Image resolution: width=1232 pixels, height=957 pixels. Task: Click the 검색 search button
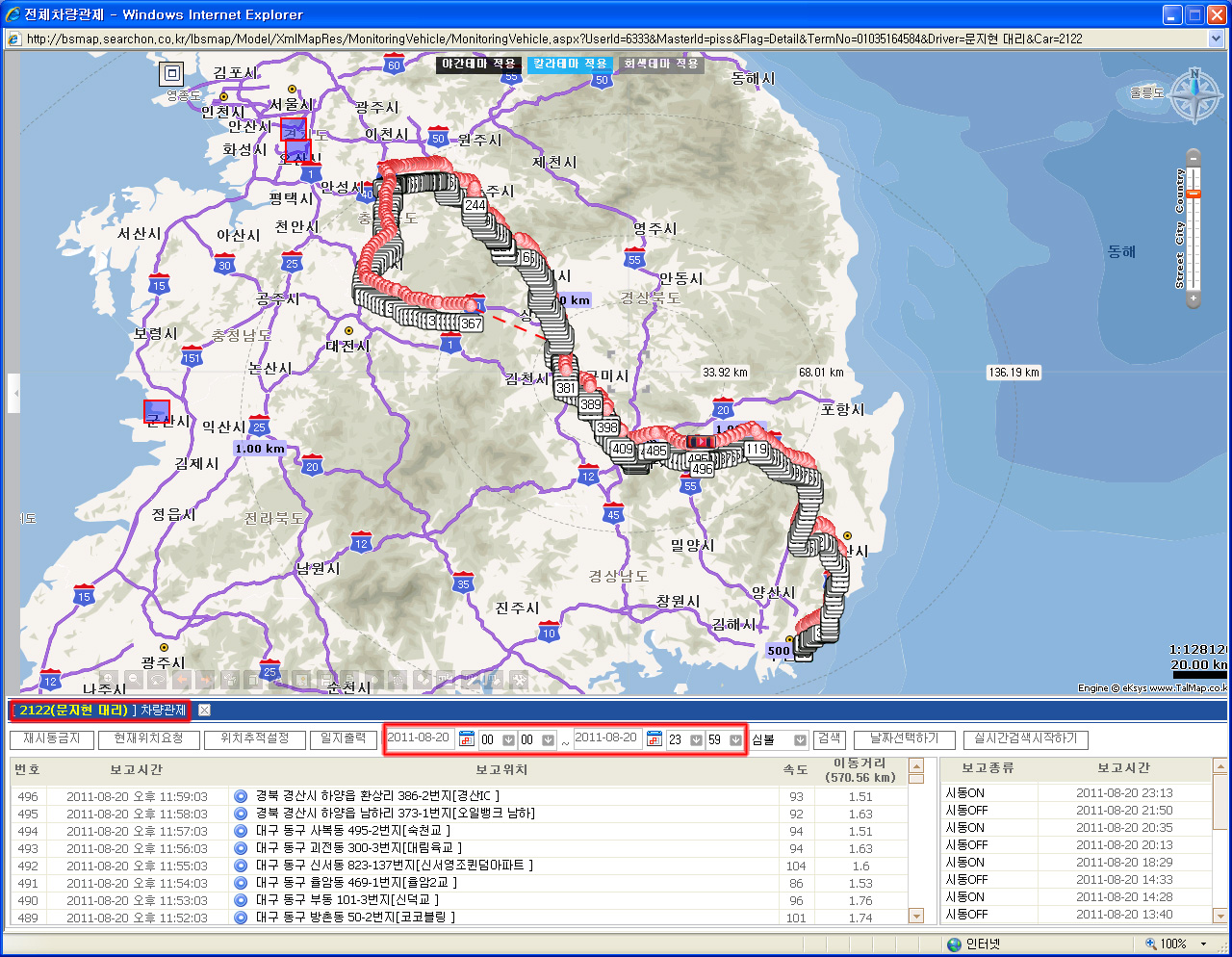[829, 738]
